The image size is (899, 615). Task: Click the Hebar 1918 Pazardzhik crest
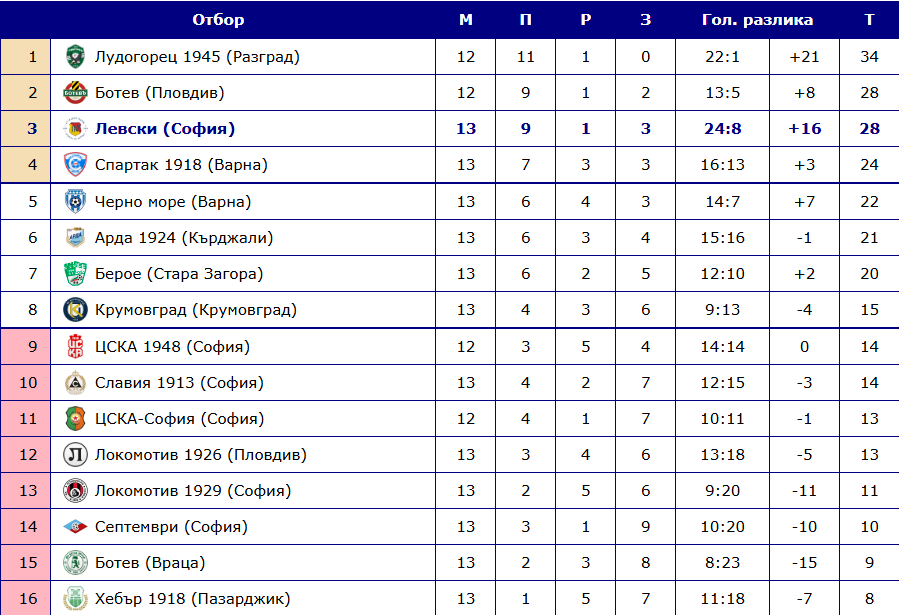[75, 599]
